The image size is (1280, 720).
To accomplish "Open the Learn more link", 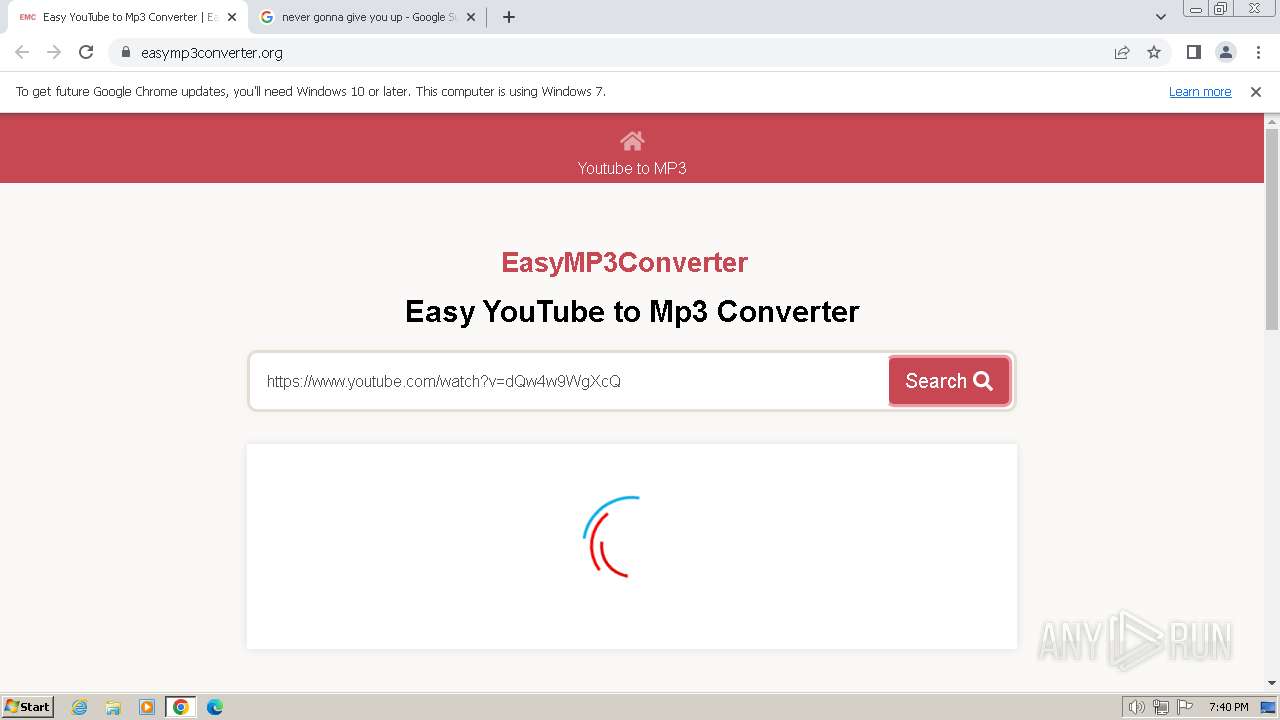I will coord(1200,91).
